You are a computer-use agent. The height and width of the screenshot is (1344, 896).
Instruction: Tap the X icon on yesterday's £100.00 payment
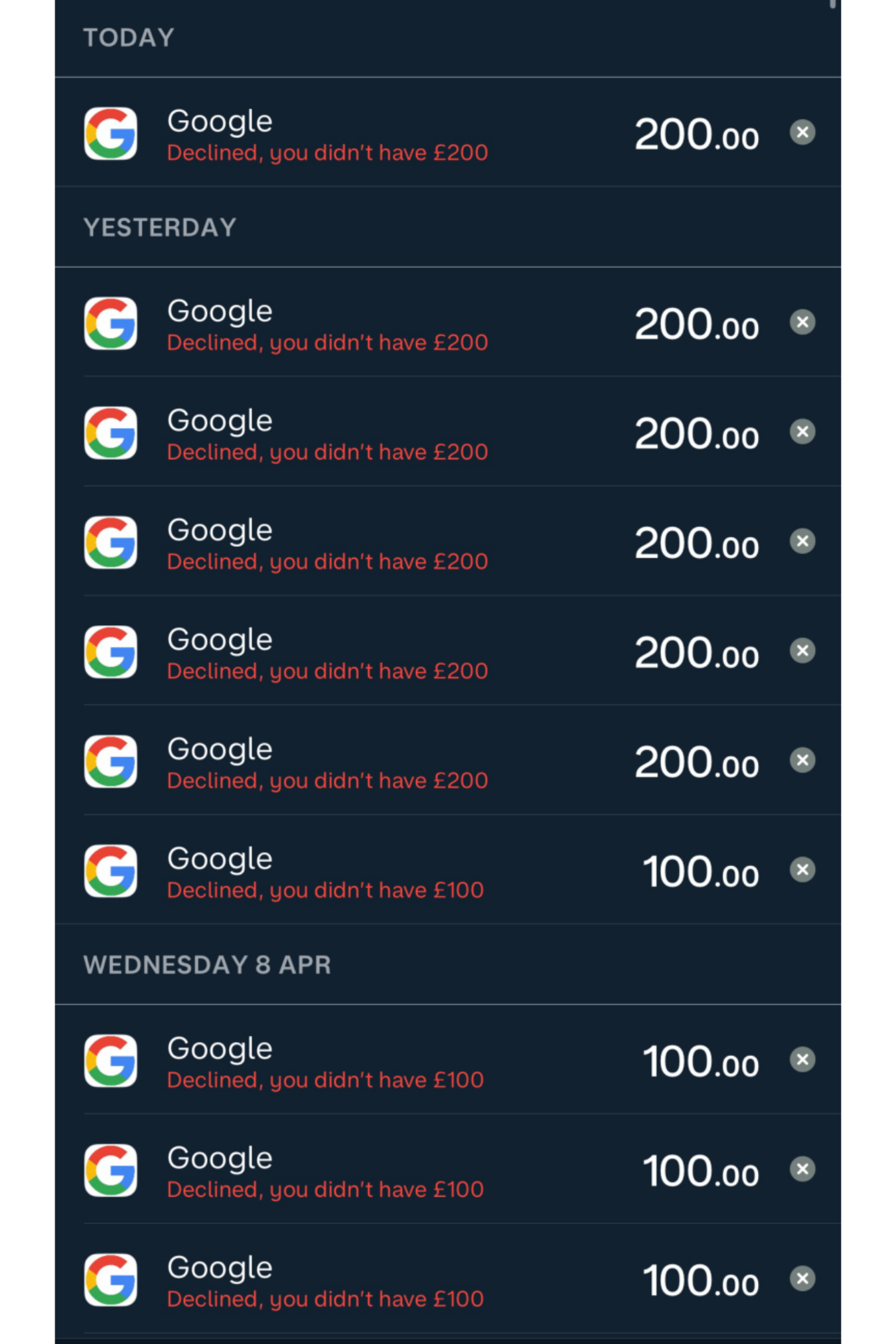[802, 869]
